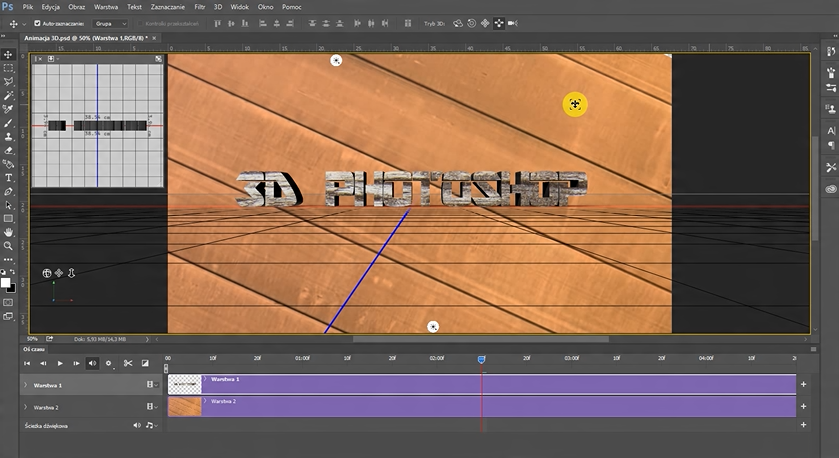Click the pan 3D camera icon in canvas

pos(59,273)
